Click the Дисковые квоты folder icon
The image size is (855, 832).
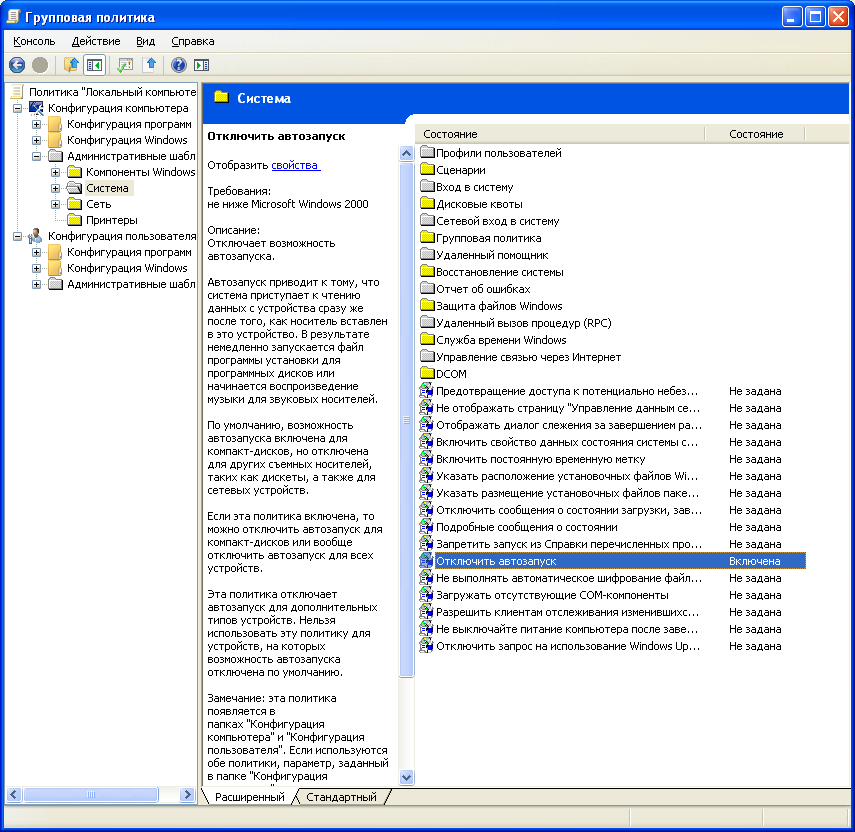click(427, 204)
